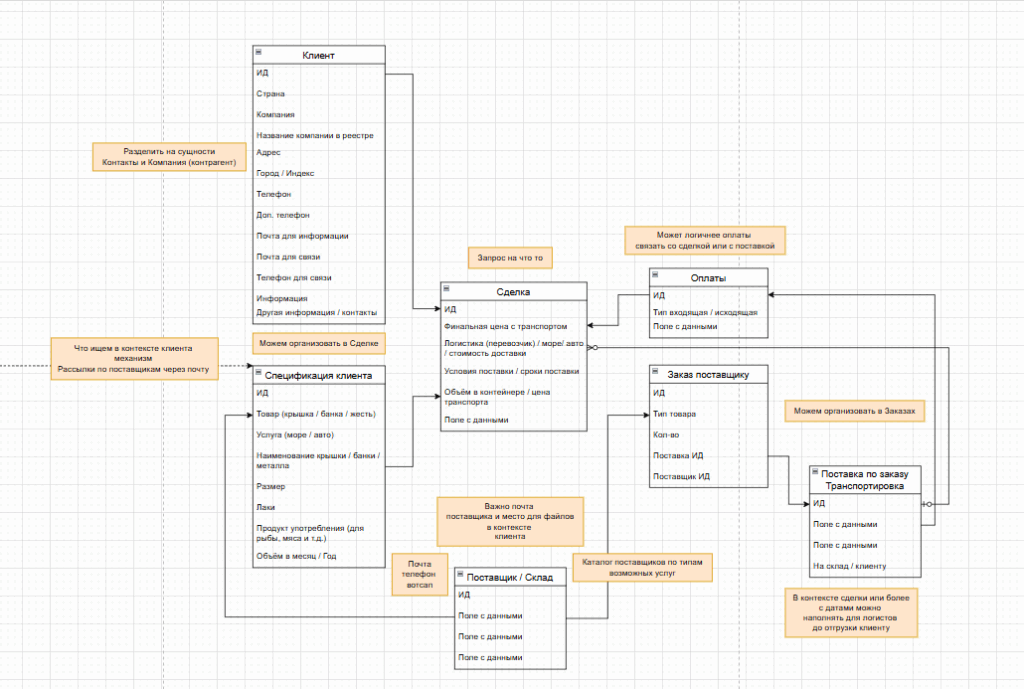This screenshot has width=1024, height=689.
Task: Select 'Разделить на сущности' note
Action: click(x=169, y=156)
